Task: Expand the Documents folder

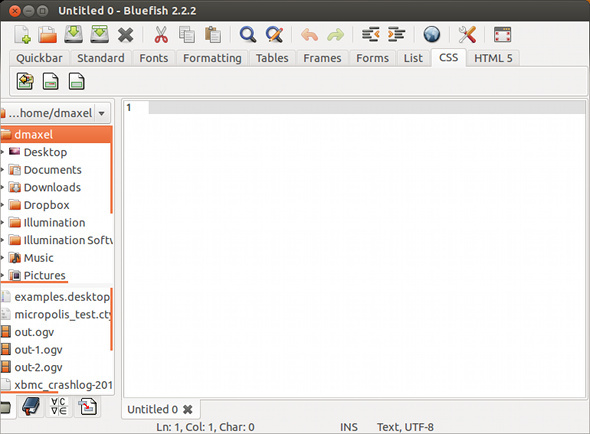Action: tap(2, 170)
